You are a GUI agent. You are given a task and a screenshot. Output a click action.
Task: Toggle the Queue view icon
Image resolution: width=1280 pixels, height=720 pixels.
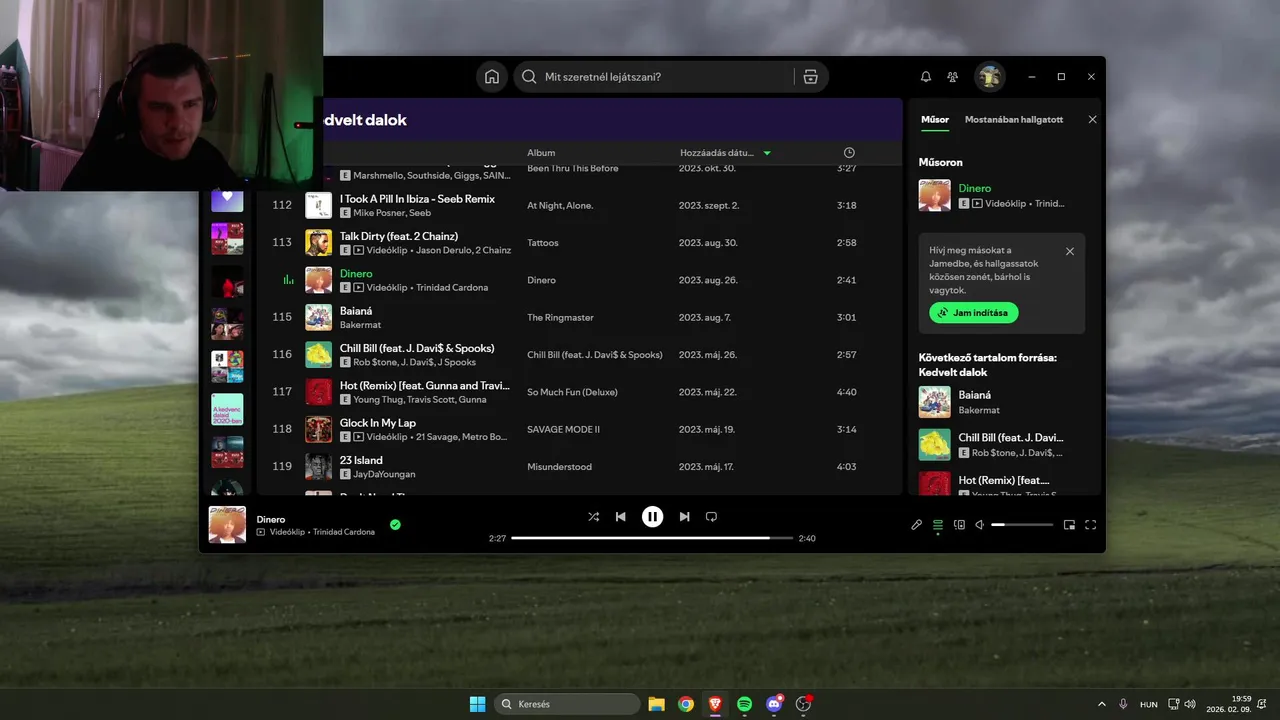938,525
